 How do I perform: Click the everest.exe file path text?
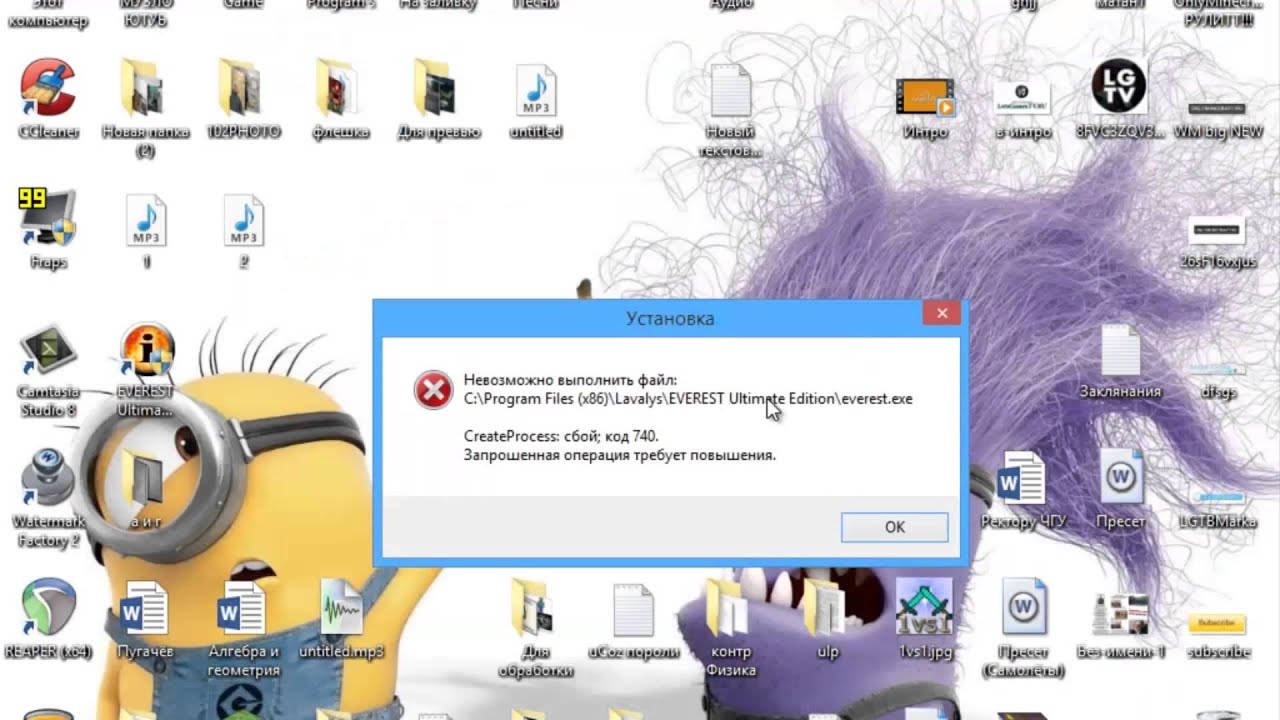click(x=688, y=398)
